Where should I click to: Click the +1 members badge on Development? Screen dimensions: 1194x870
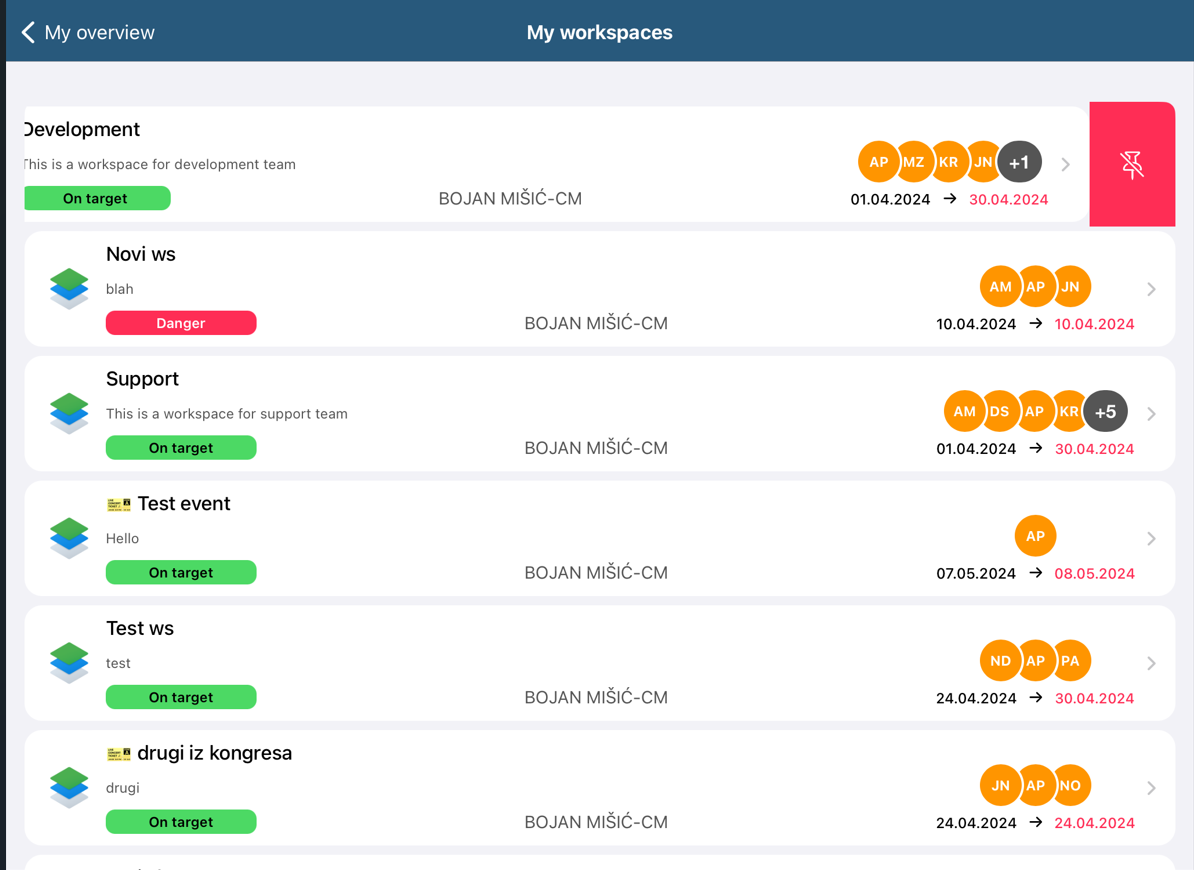point(1019,162)
